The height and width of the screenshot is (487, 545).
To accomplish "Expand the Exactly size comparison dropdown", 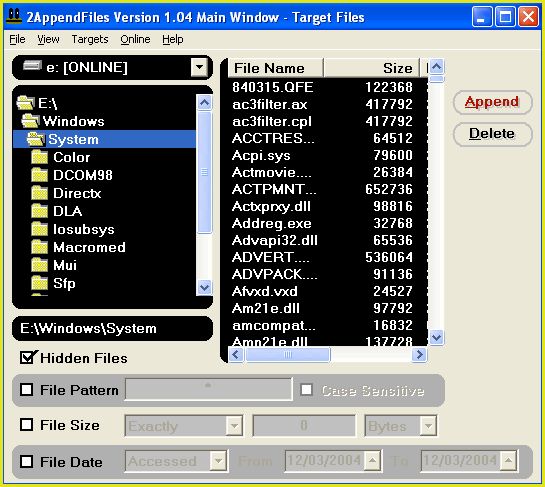I will [x=234, y=425].
